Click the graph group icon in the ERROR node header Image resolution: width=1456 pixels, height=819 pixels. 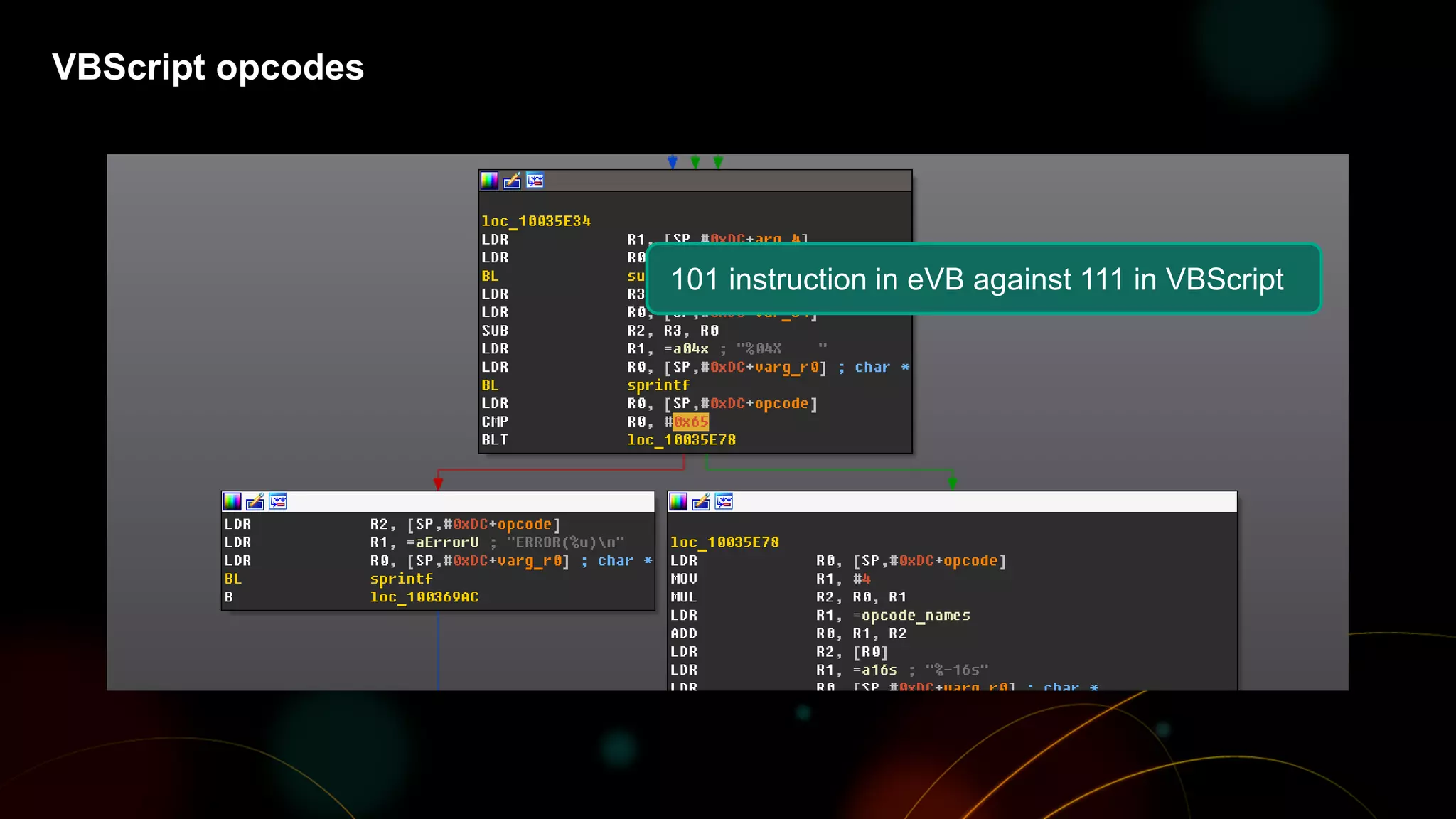tap(277, 502)
